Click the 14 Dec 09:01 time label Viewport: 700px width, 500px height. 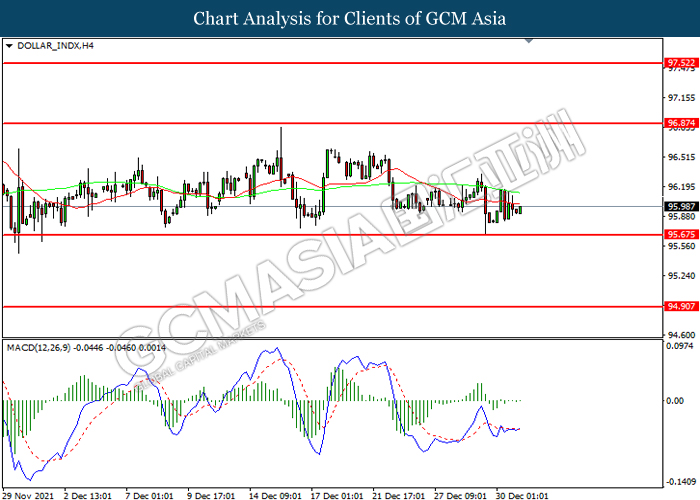(275, 496)
